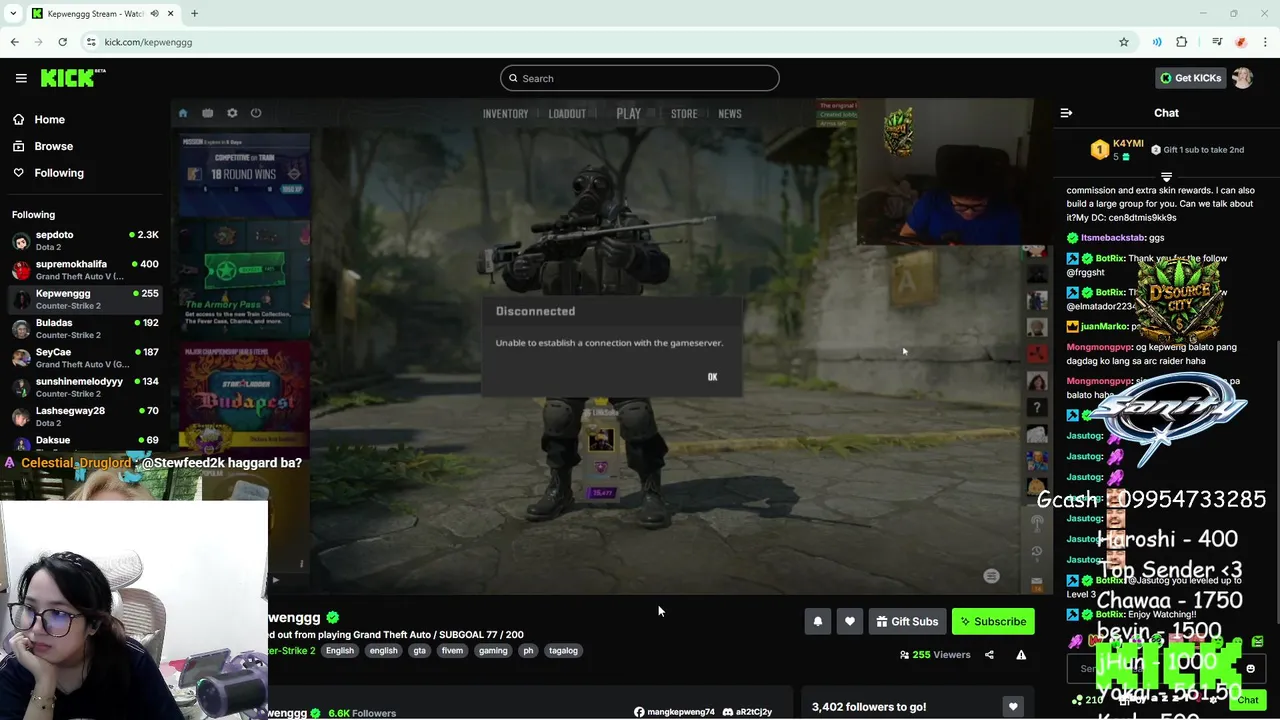
Task: Click the fivem tag
Action: (x=452, y=651)
